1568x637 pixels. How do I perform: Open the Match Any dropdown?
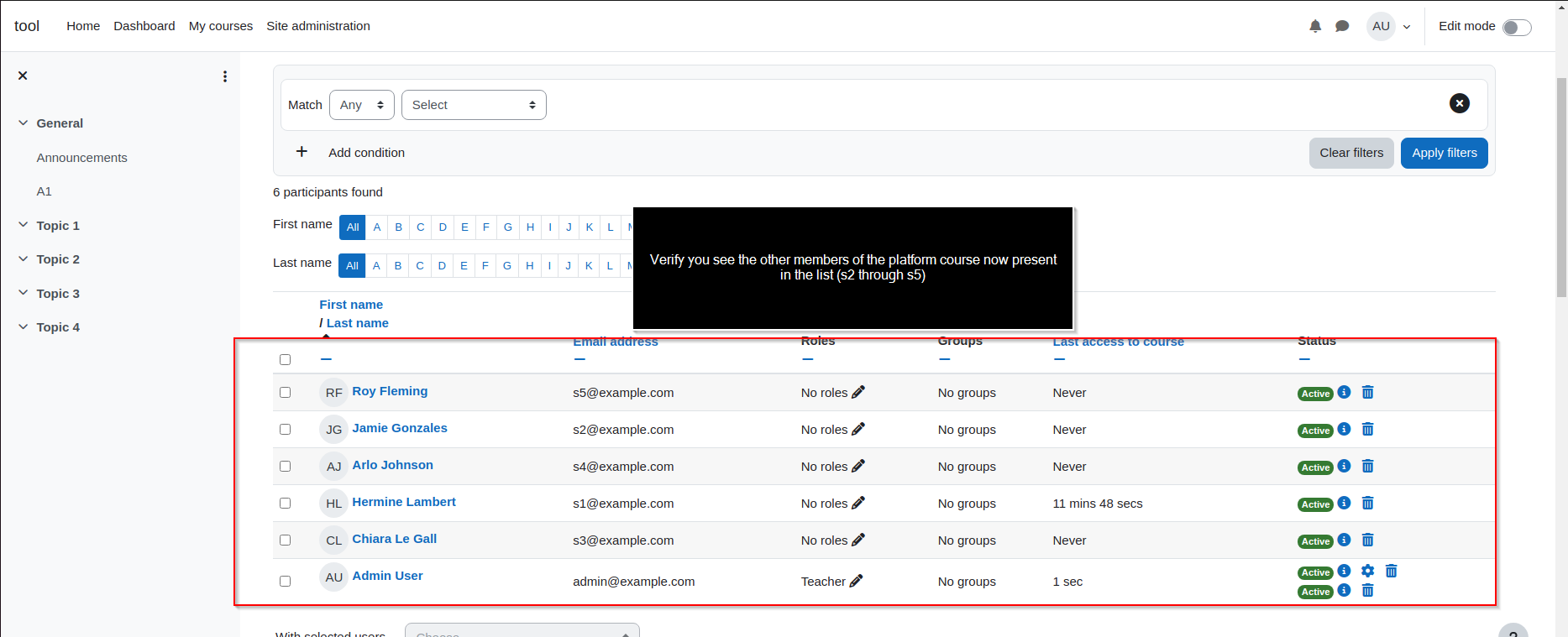362,105
